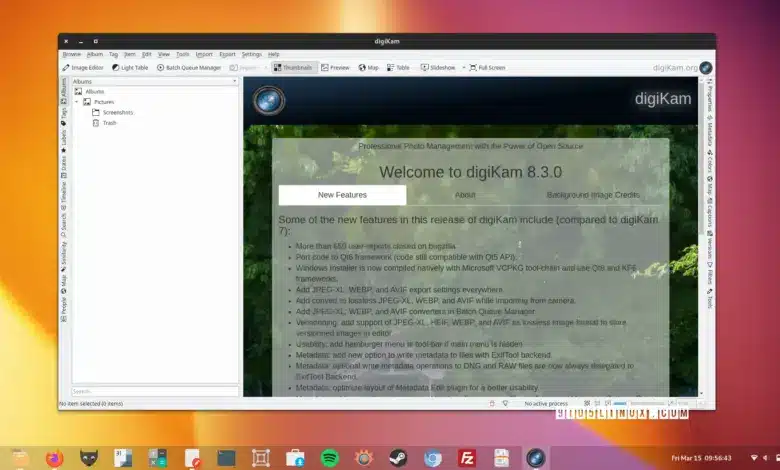Viewport: 780px width, 470px height.
Task: Open Spotify from the dock
Action: [x=330, y=458]
